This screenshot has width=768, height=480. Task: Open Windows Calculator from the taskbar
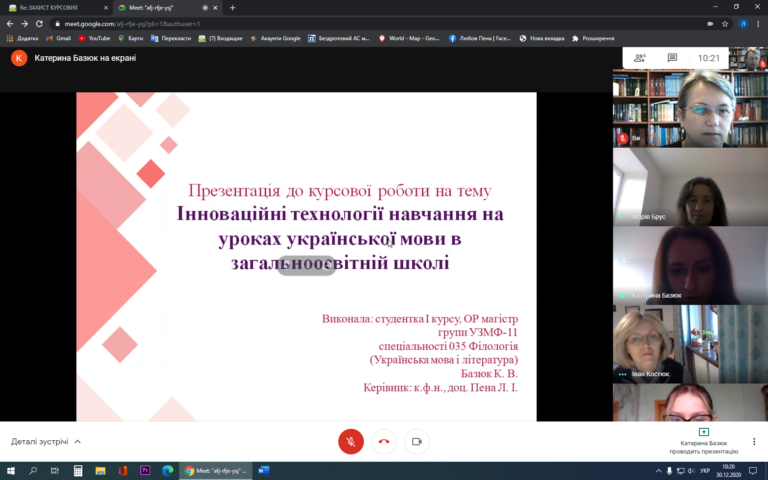(x=78, y=471)
